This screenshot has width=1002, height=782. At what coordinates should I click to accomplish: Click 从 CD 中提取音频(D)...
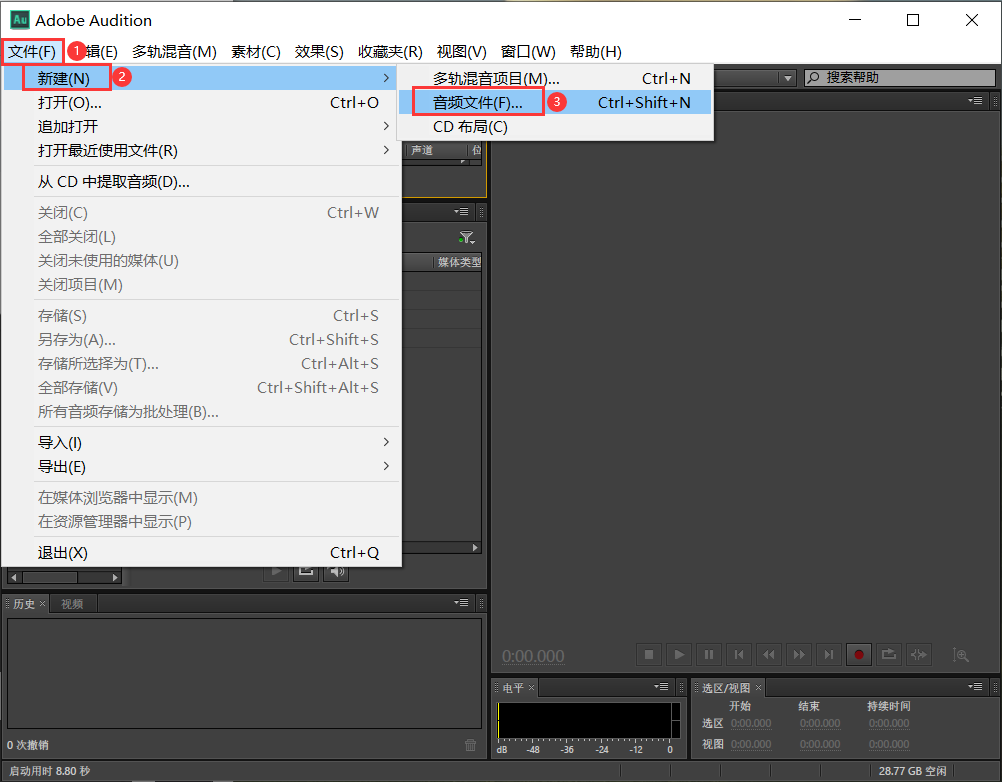click(201, 182)
